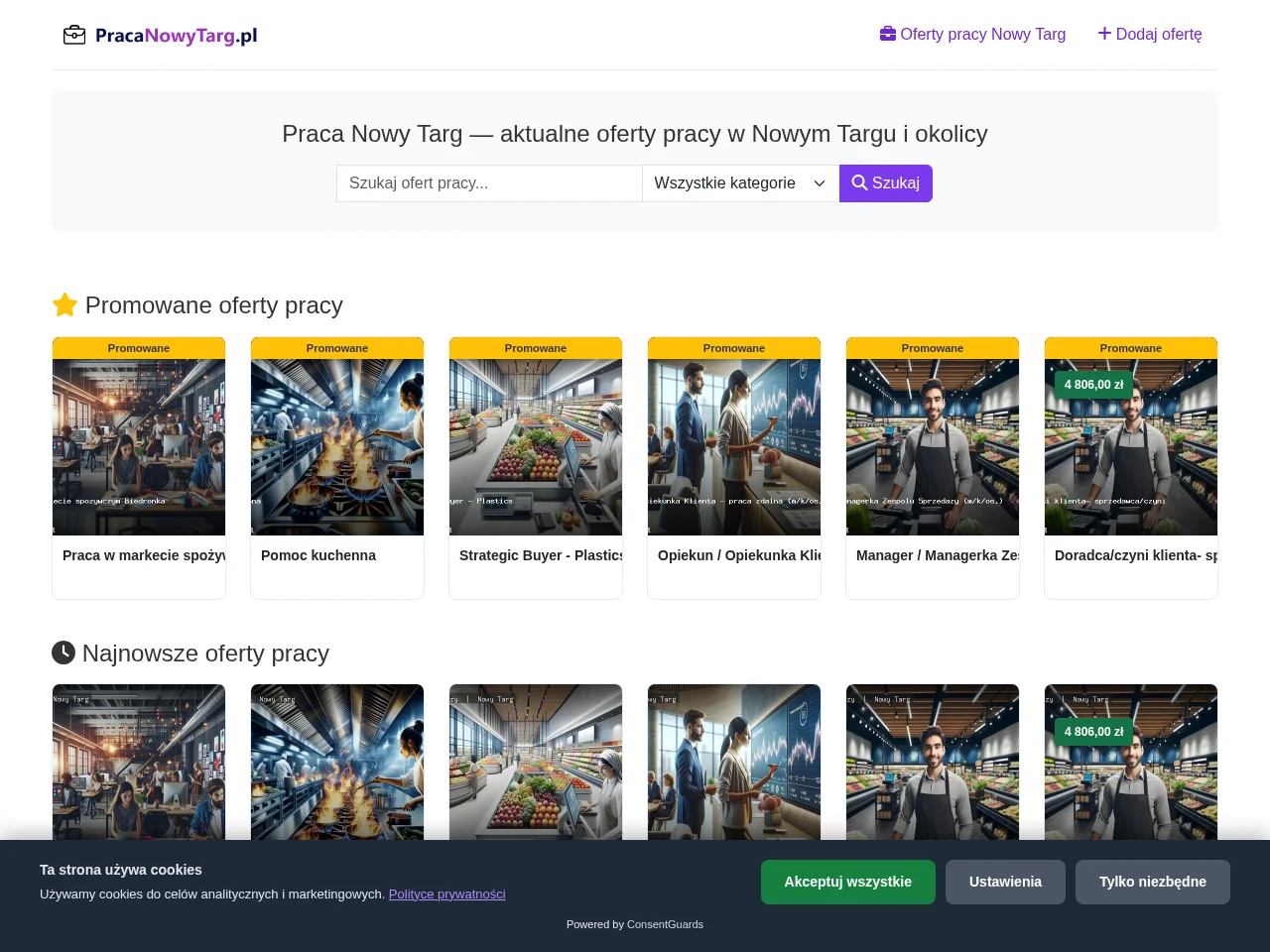Click Opiekun / Opiekunka Klienta job title
Screen dimensions: 1270x952
pyautogui.click(x=739, y=555)
